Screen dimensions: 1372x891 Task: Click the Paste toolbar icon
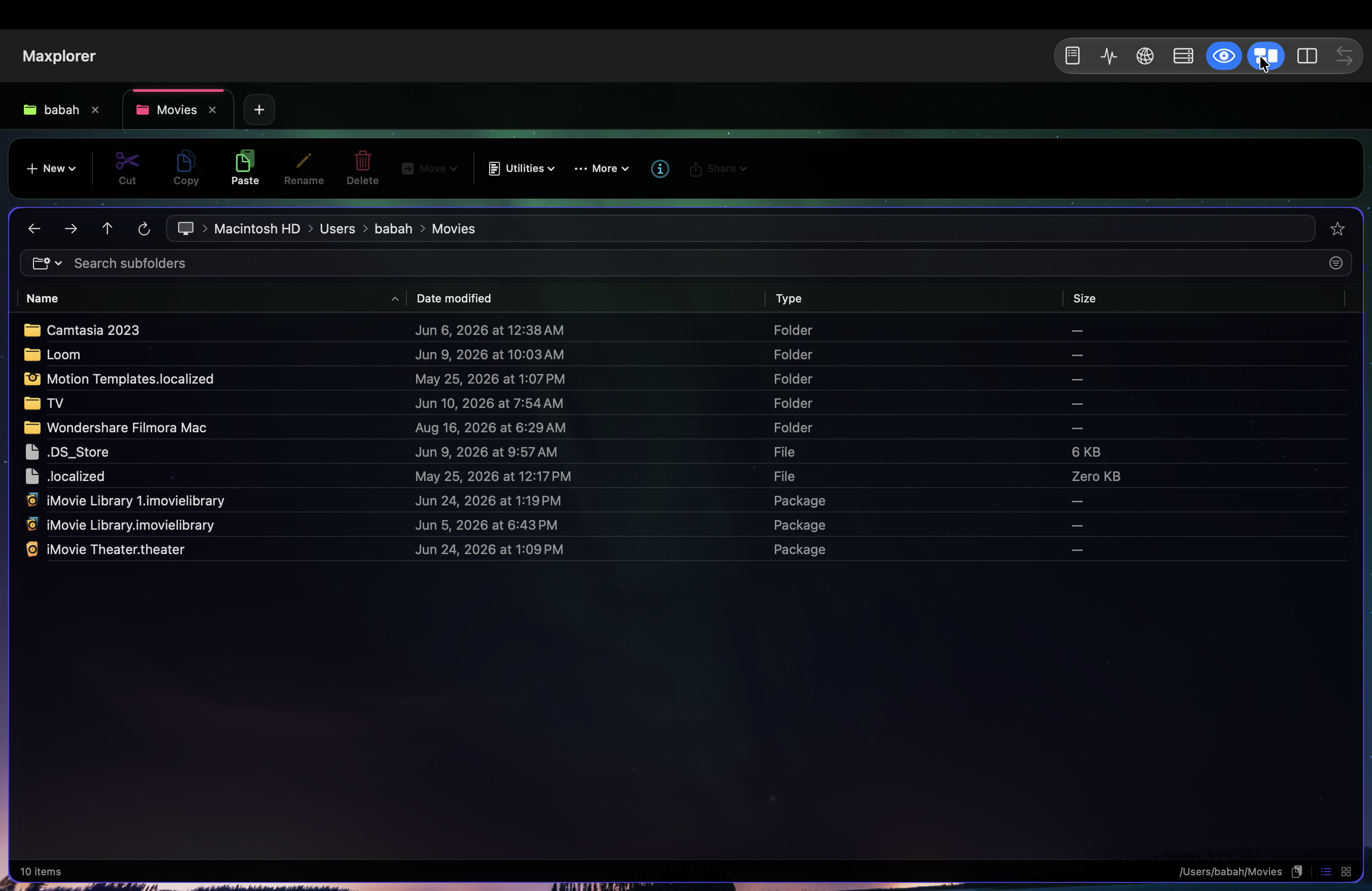coord(245,167)
